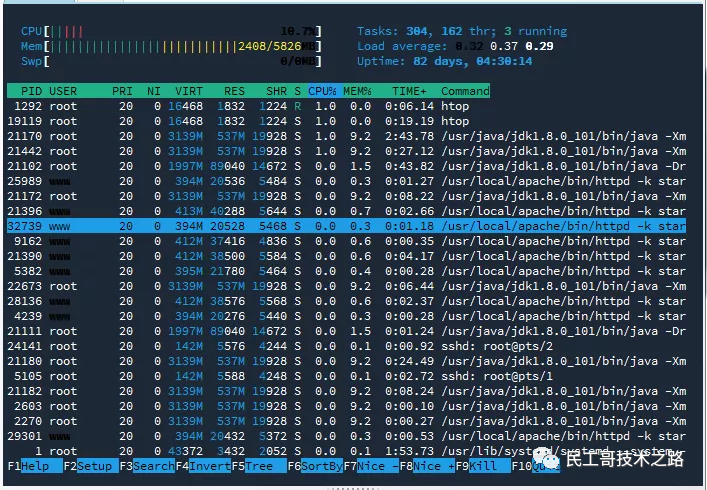Select the systemd process row PID 1
The width and height of the screenshot is (707, 490).
[346, 451]
